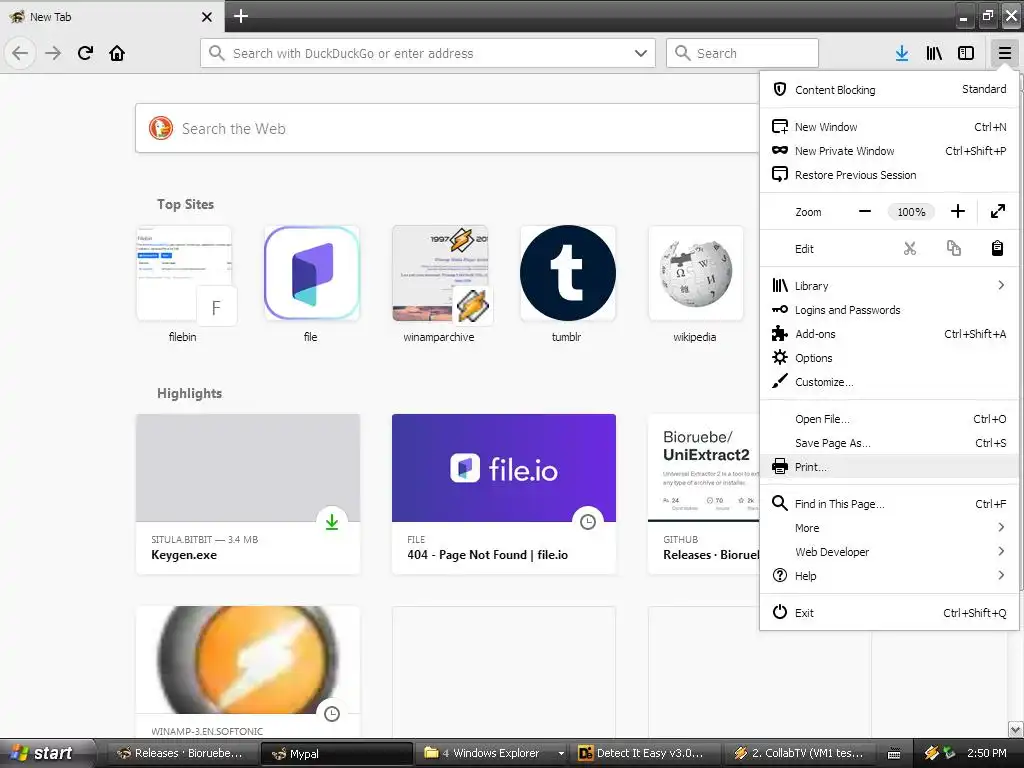The image size is (1024, 768).
Task: Click the Search the Web field
Action: click(447, 129)
